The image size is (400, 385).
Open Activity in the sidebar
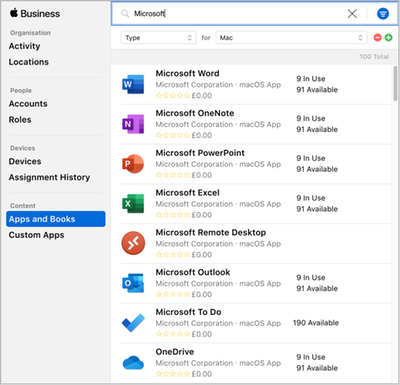coord(24,46)
